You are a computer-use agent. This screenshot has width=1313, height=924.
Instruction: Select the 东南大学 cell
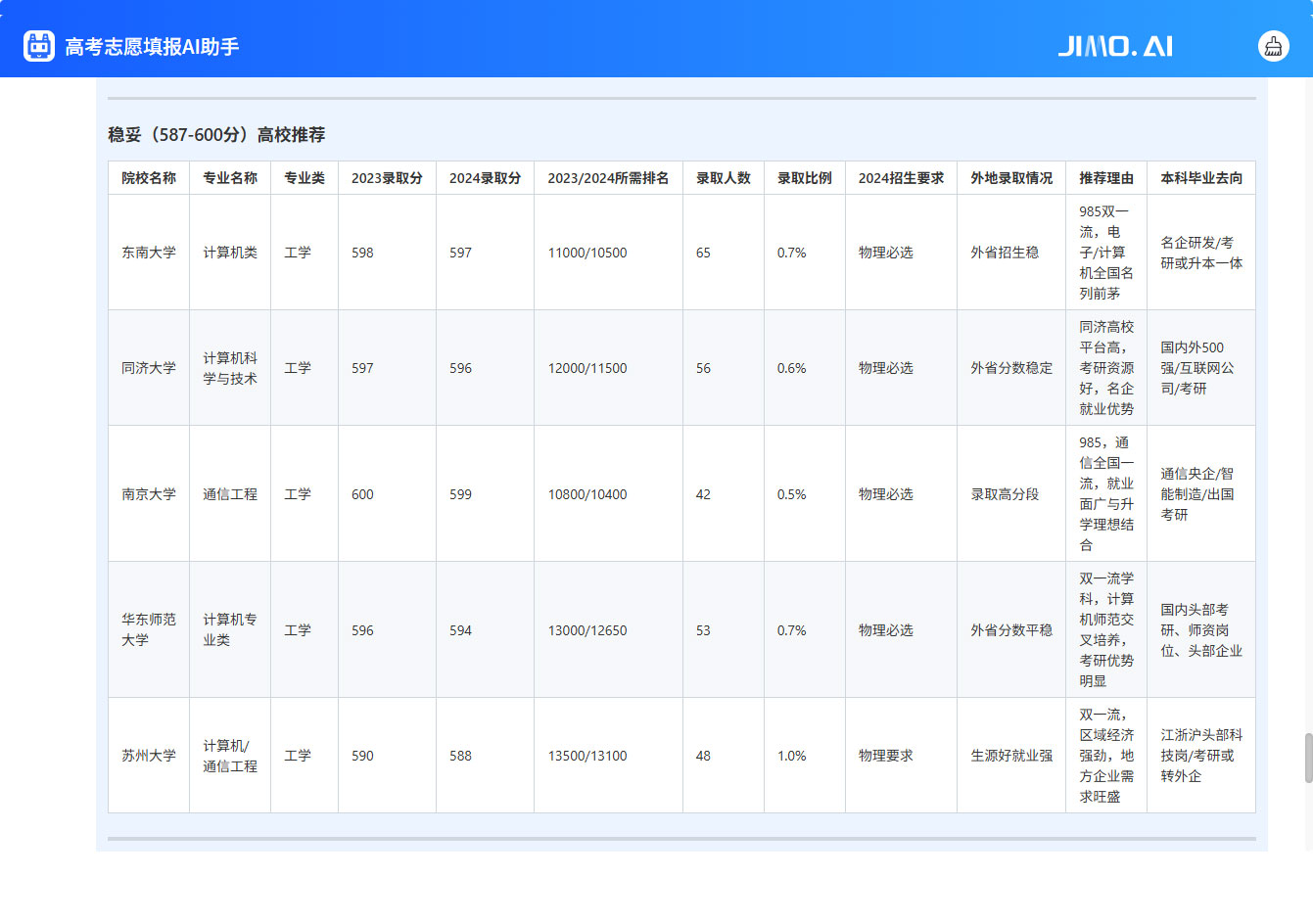click(x=149, y=253)
